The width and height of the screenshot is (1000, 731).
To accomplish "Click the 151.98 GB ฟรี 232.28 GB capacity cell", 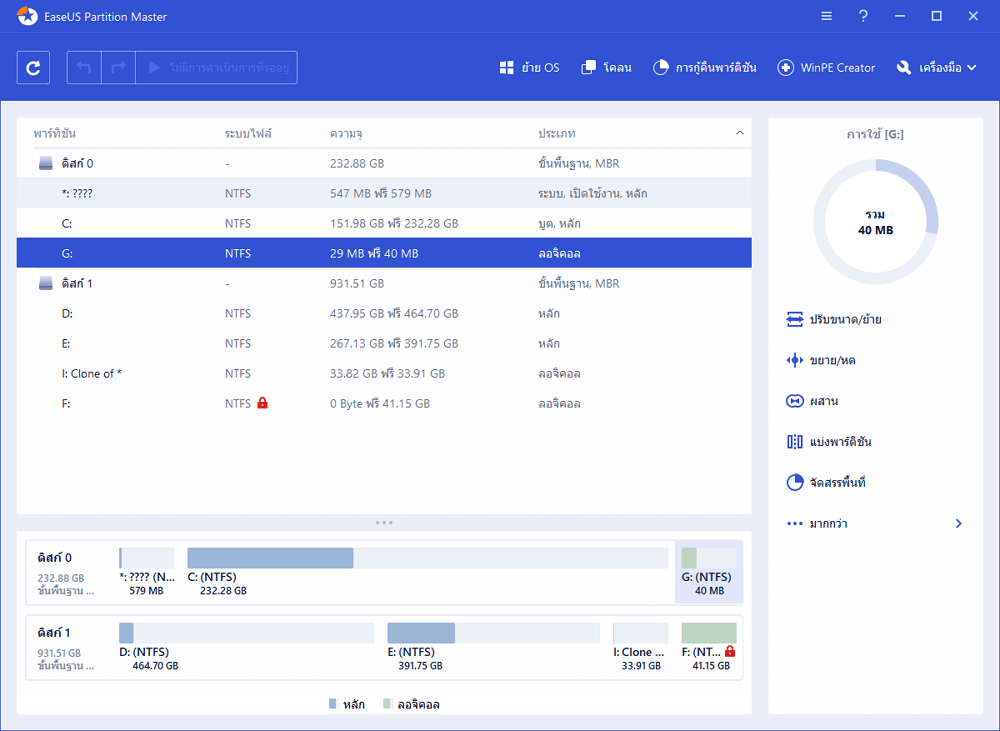I will tap(394, 223).
